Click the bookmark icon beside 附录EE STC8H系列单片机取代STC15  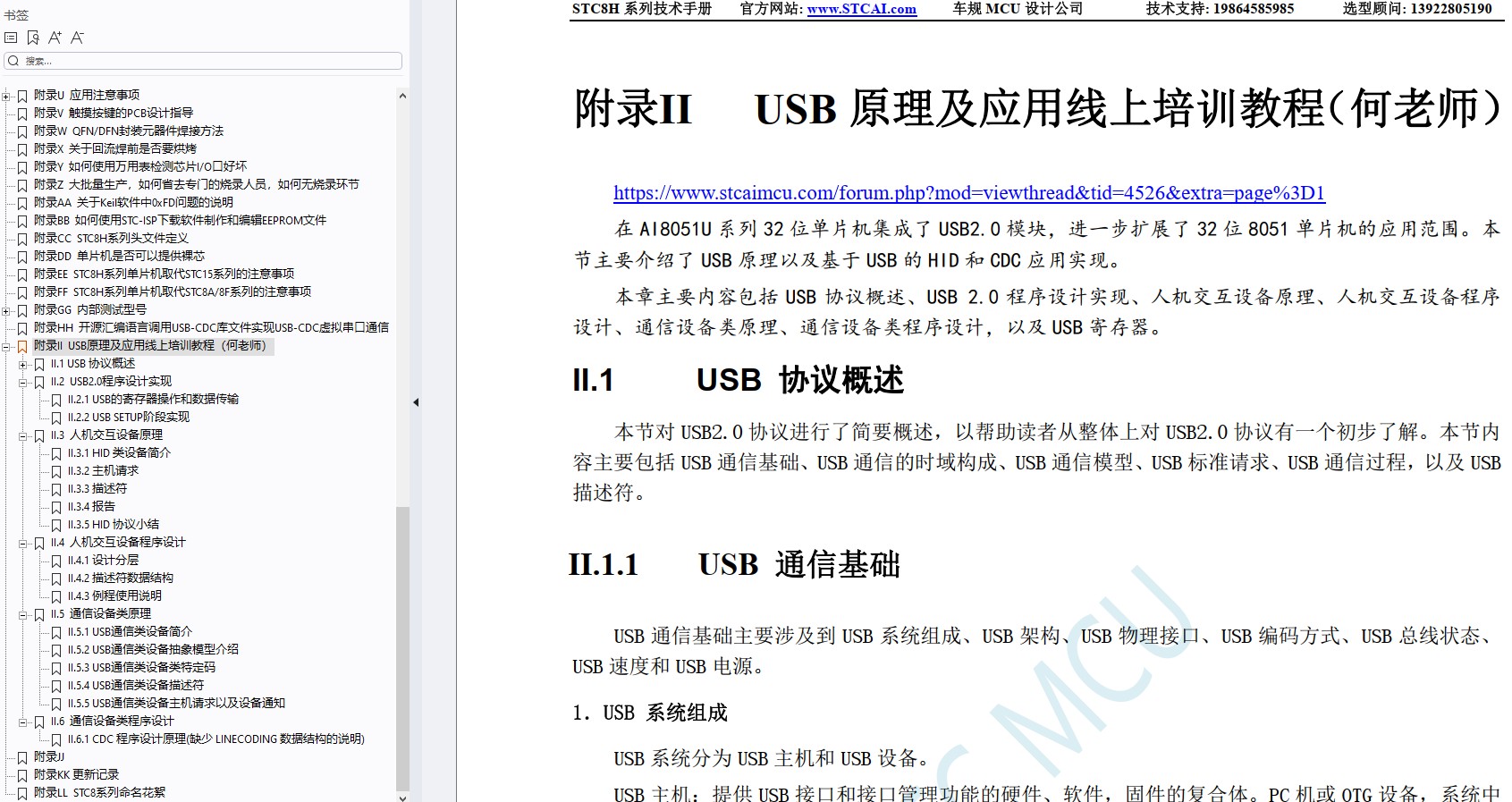pyautogui.click(x=22, y=274)
